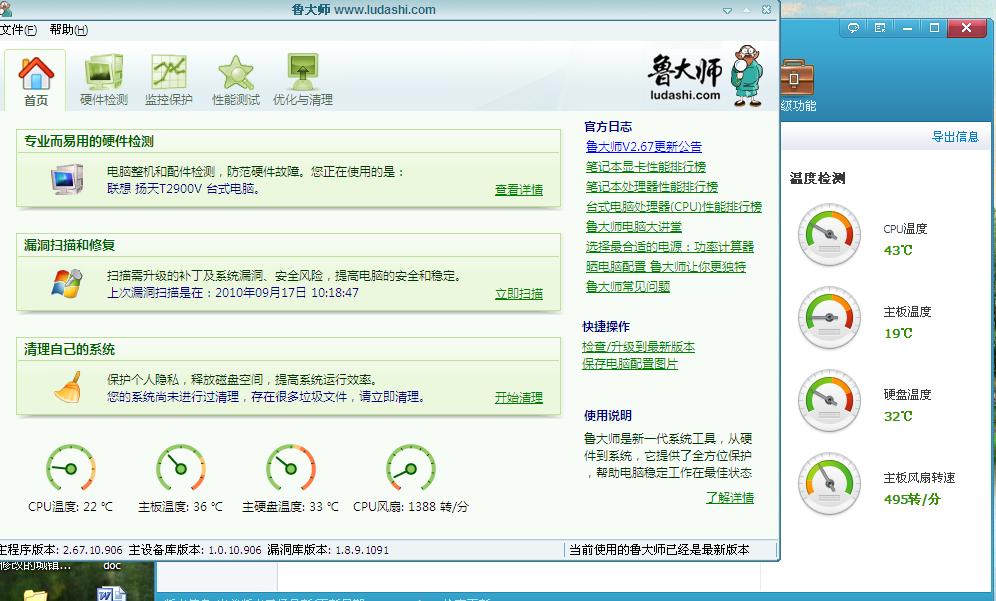Click 清理自己的系统 heading

click(x=69, y=349)
